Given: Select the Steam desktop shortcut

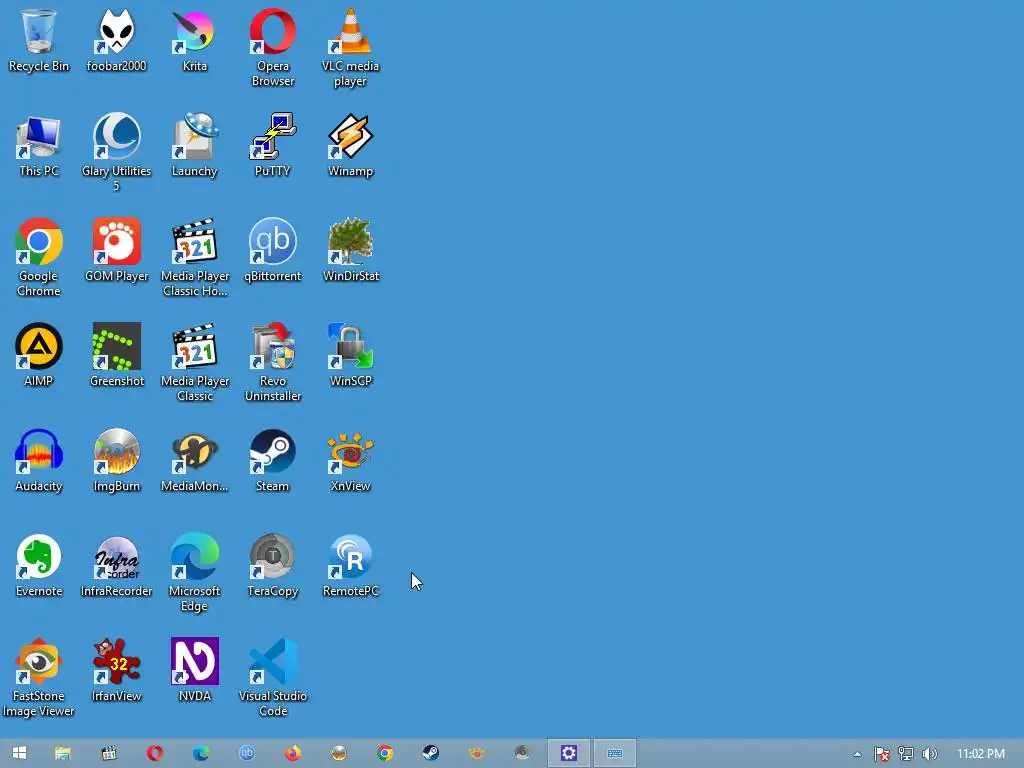Looking at the screenshot, I should pos(272,460).
